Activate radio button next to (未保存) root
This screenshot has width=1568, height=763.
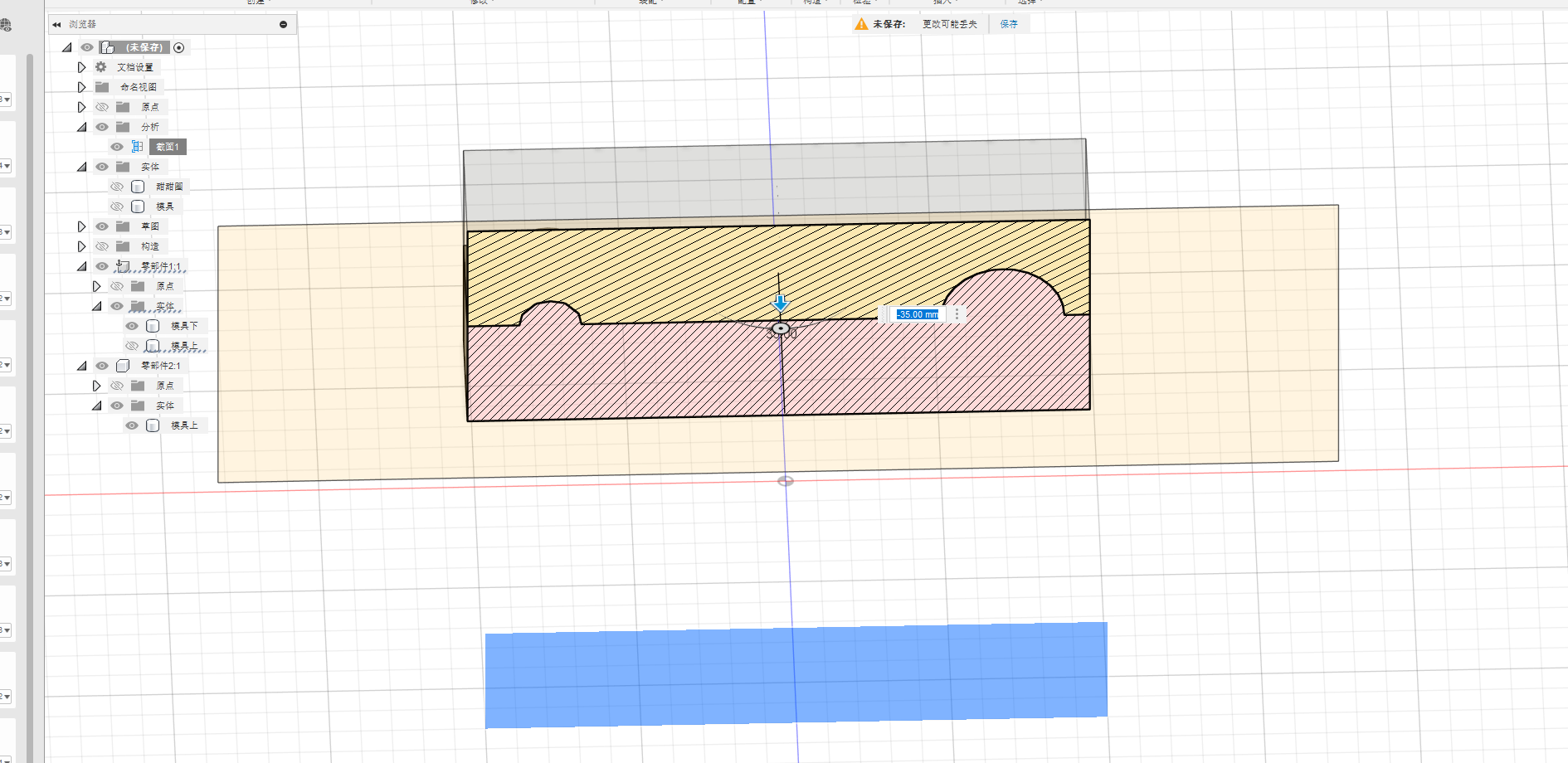point(178,47)
